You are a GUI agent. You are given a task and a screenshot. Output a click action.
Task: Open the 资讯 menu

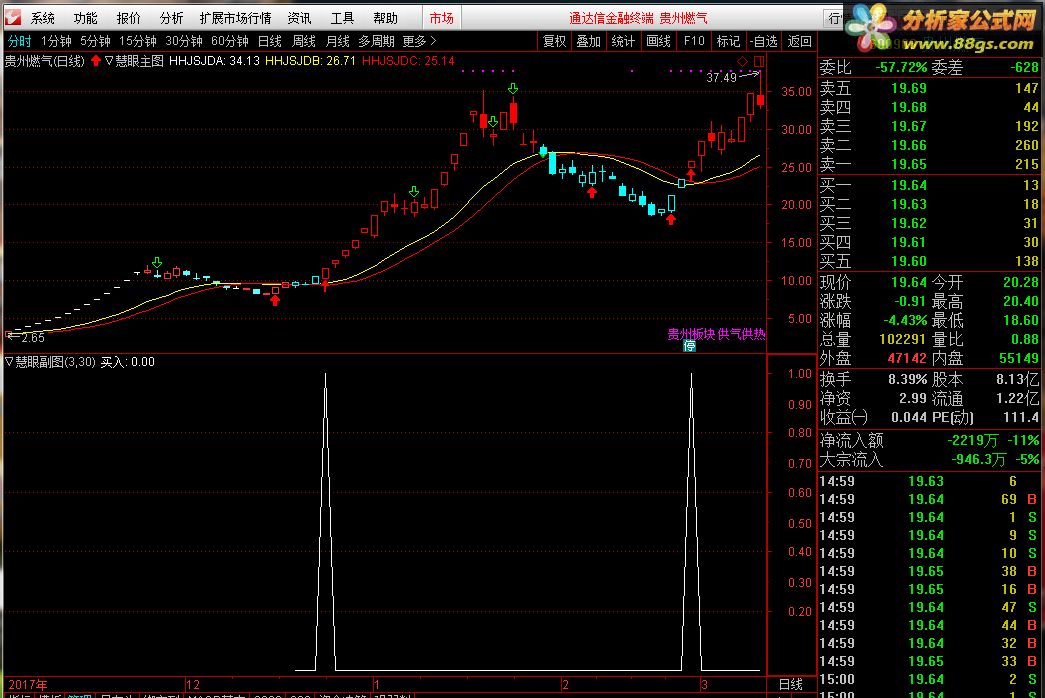(x=299, y=18)
